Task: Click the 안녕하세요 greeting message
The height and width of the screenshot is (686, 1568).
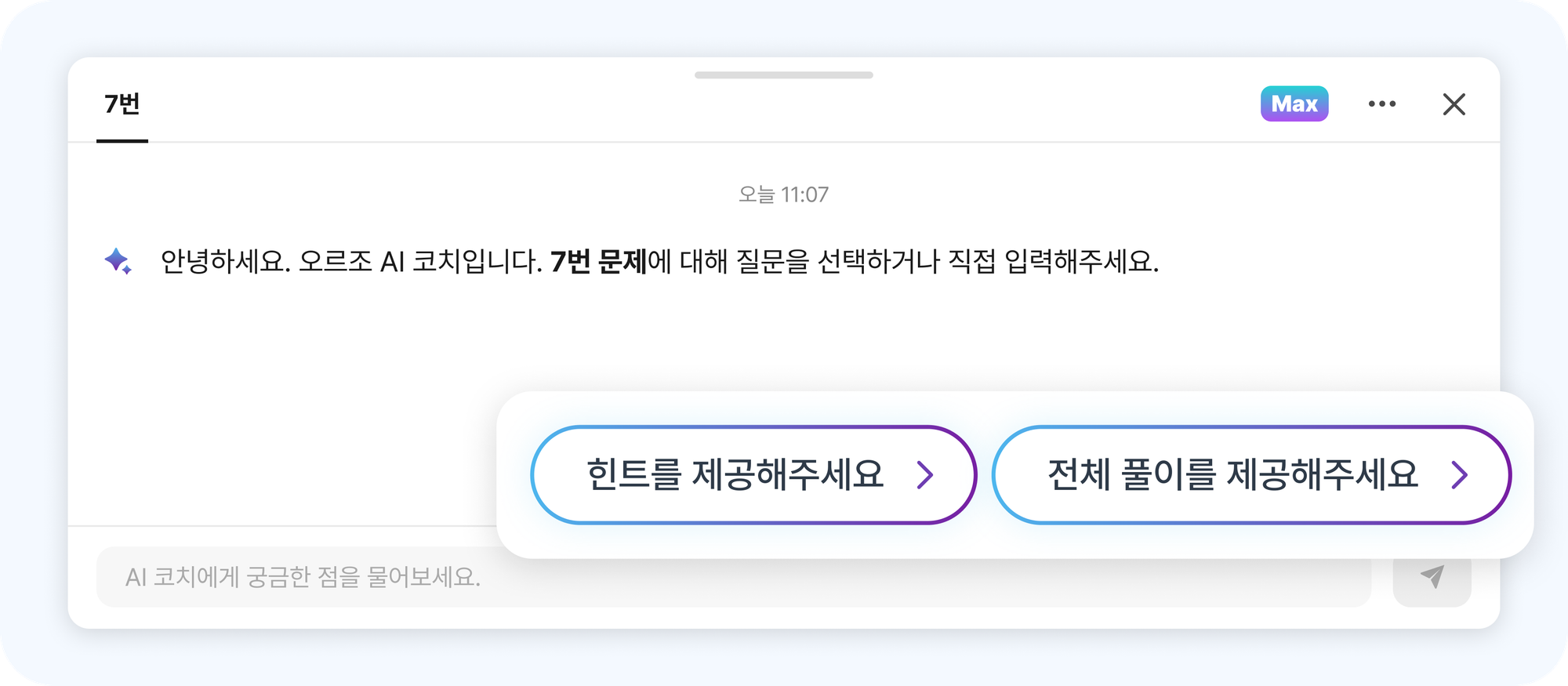Action: pyautogui.click(x=659, y=261)
